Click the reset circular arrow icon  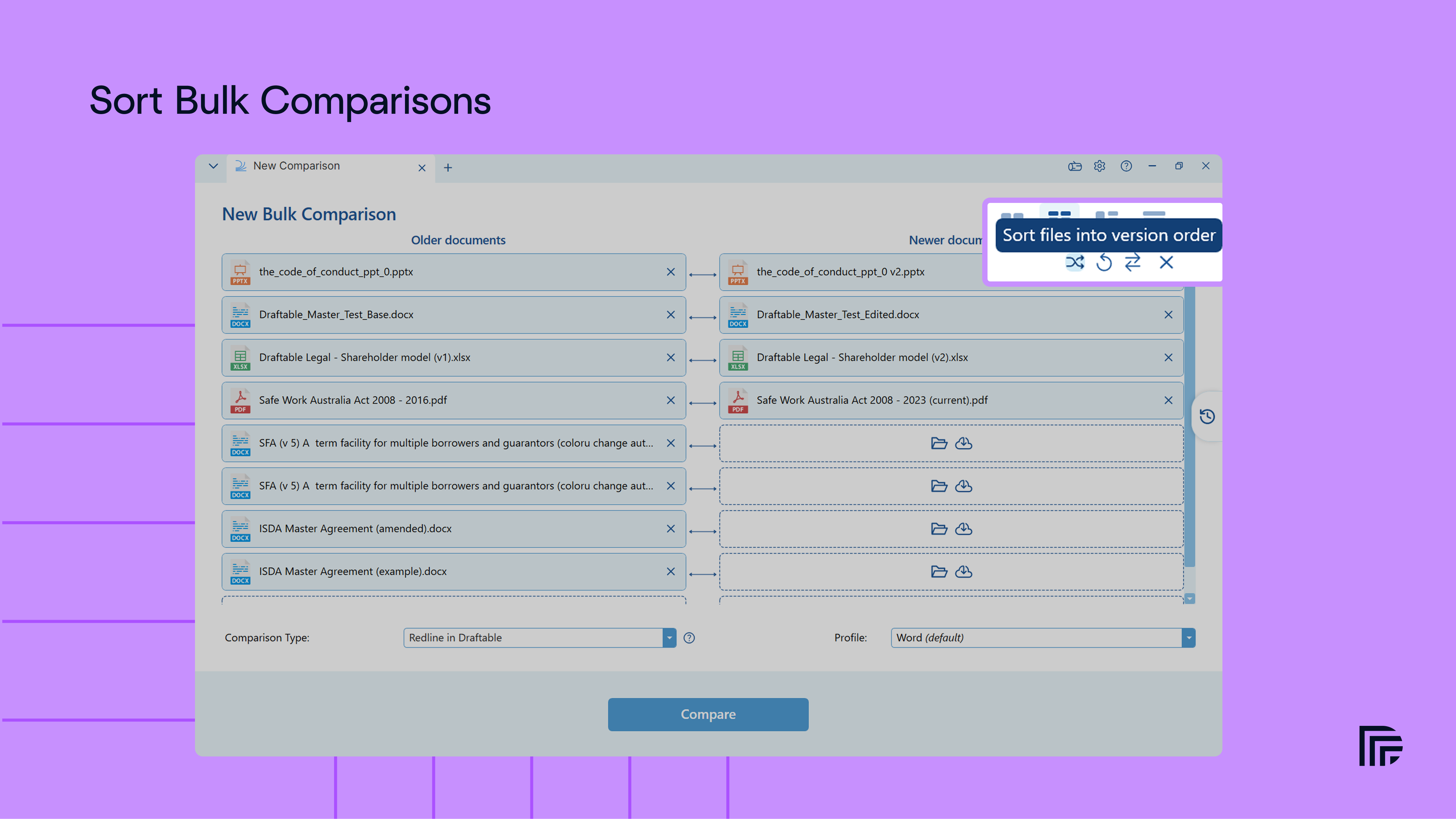pyautogui.click(x=1104, y=262)
